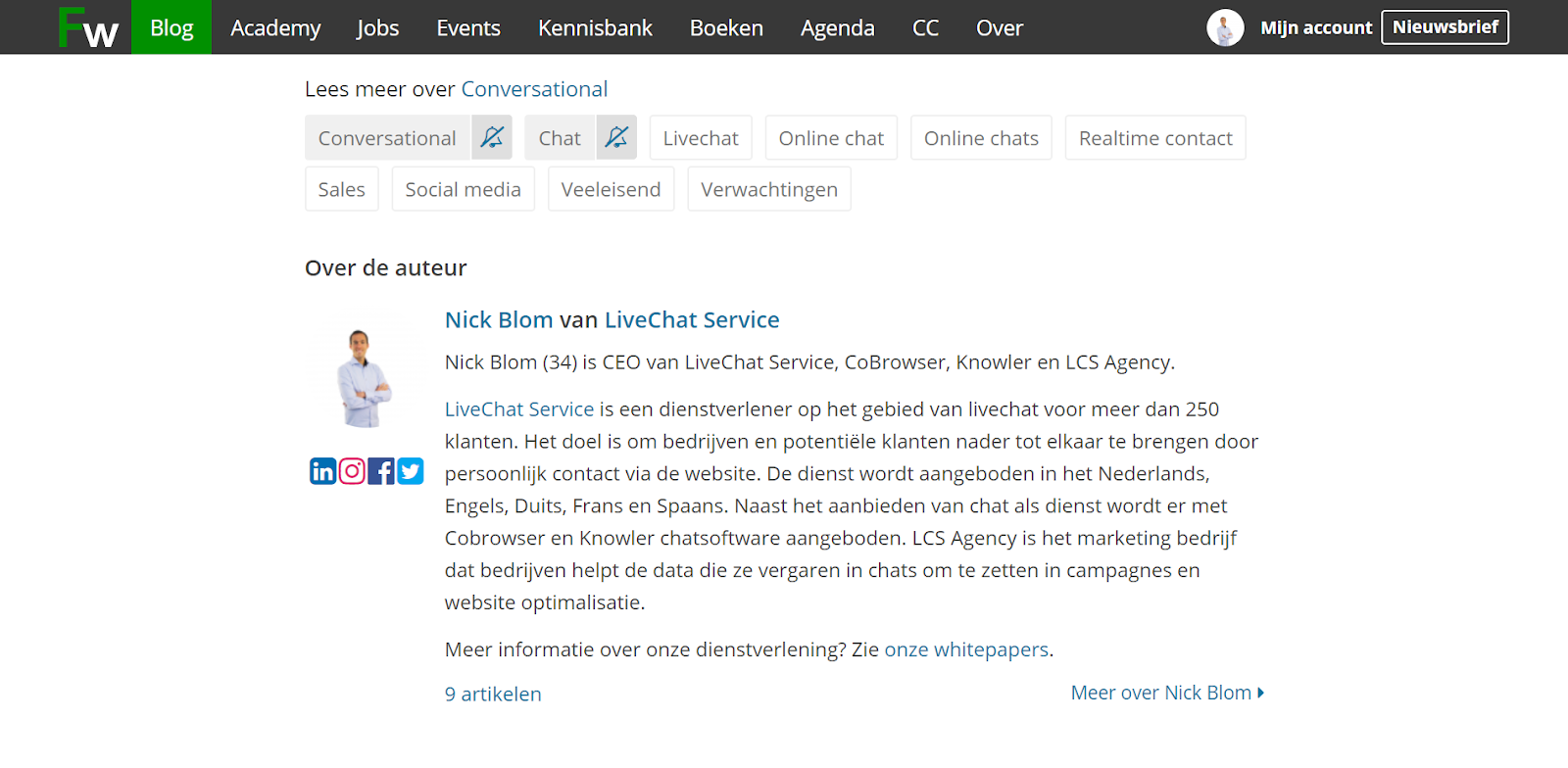Open Nick Blom's Twitter icon
The image size is (1568, 768).
coord(411,471)
